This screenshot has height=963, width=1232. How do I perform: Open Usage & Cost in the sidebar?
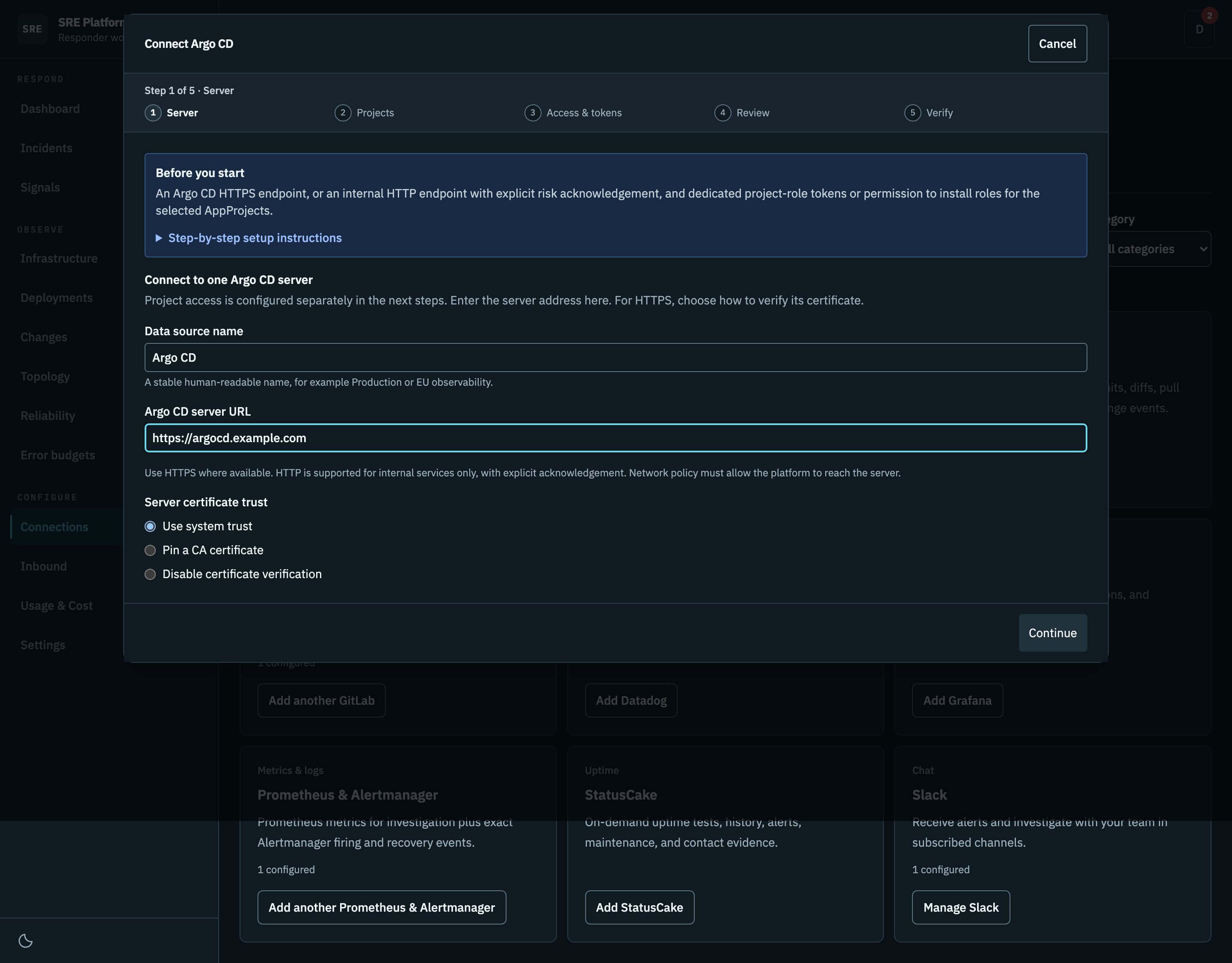tap(56, 606)
